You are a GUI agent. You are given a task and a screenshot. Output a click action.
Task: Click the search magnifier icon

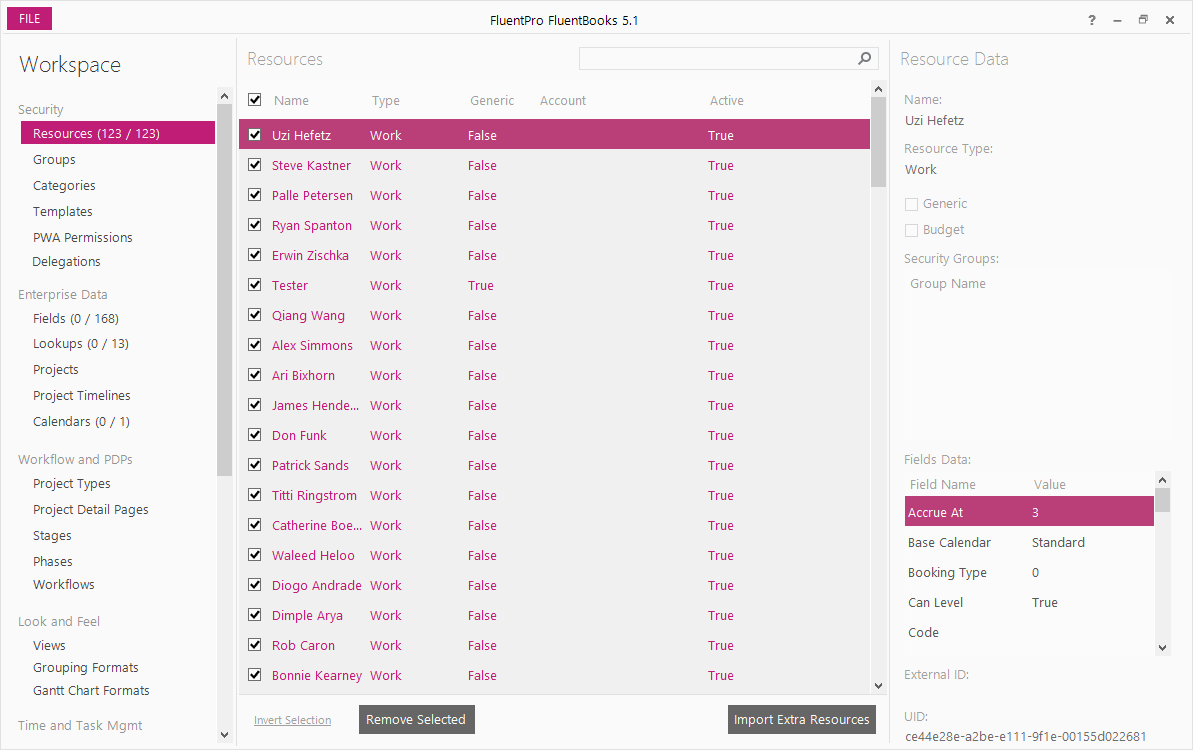coord(864,59)
